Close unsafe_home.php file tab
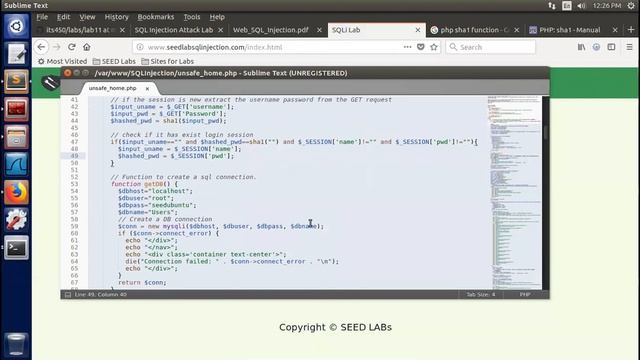The width and height of the screenshot is (640, 360). click(147, 88)
